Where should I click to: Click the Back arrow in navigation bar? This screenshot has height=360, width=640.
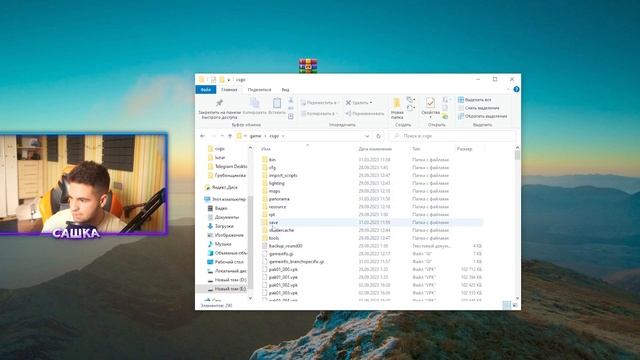(202, 136)
